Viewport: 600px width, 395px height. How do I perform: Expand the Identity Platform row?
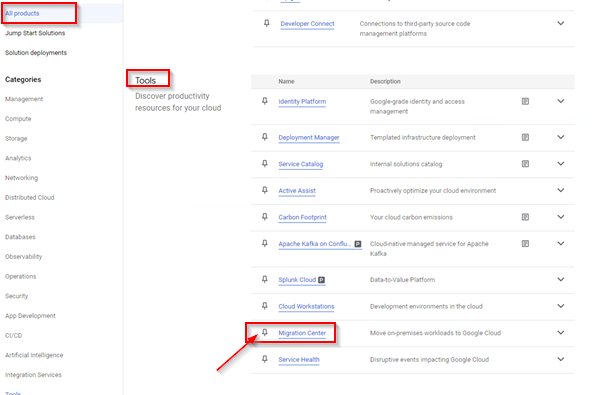(561, 101)
